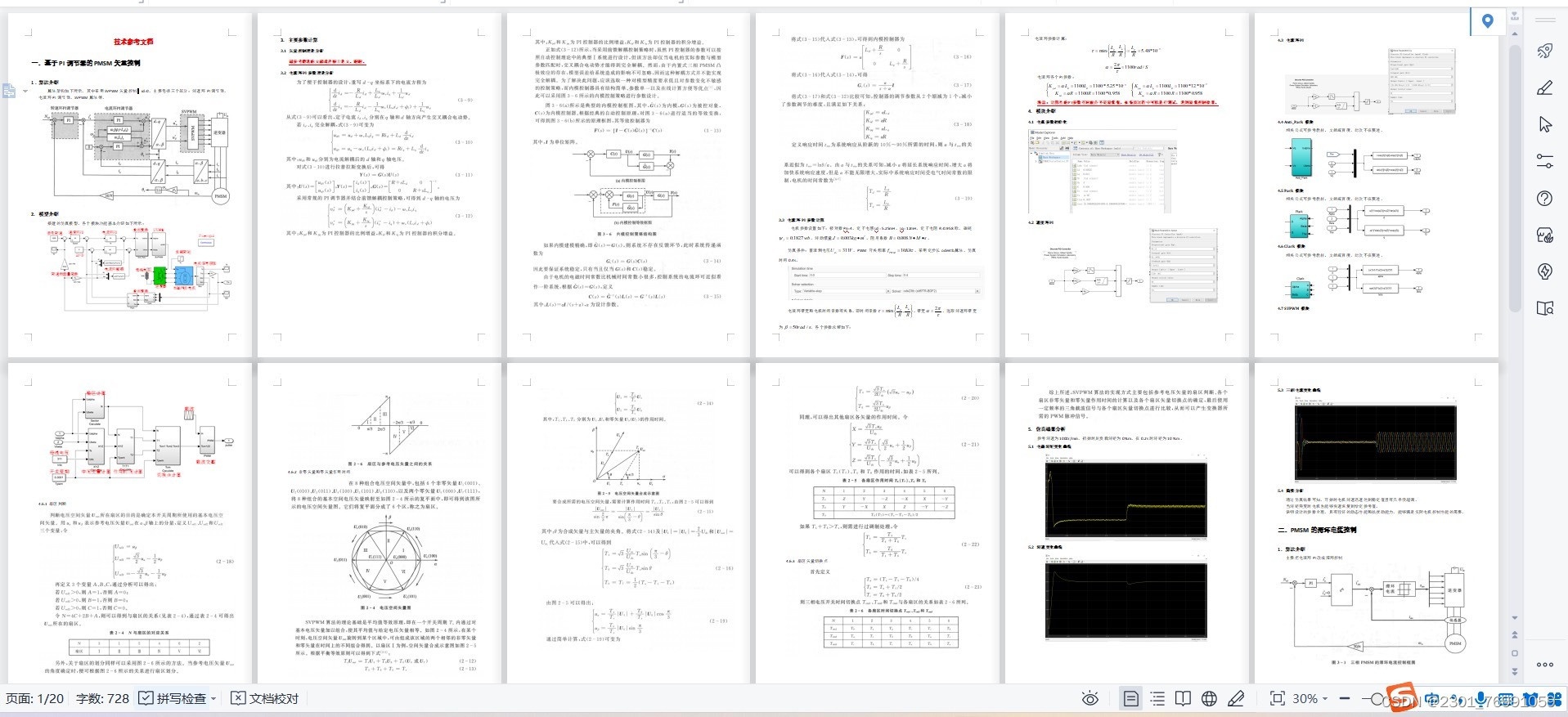Open the help question-mark sidebar panel
Image resolution: width=1568 pixels, height=717 pixels.
tap(1544, 198)
